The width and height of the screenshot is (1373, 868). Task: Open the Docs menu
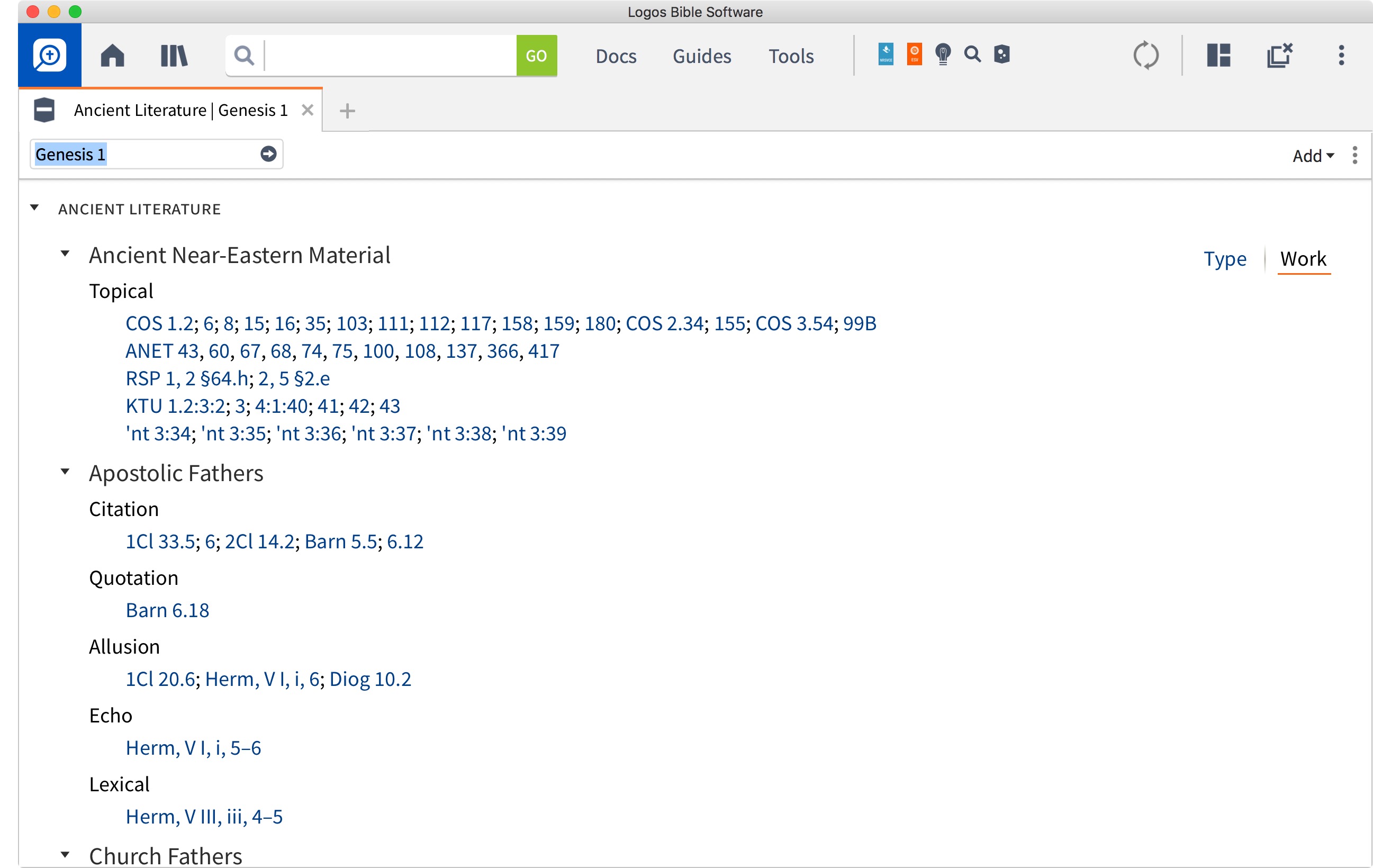[616, 56]
